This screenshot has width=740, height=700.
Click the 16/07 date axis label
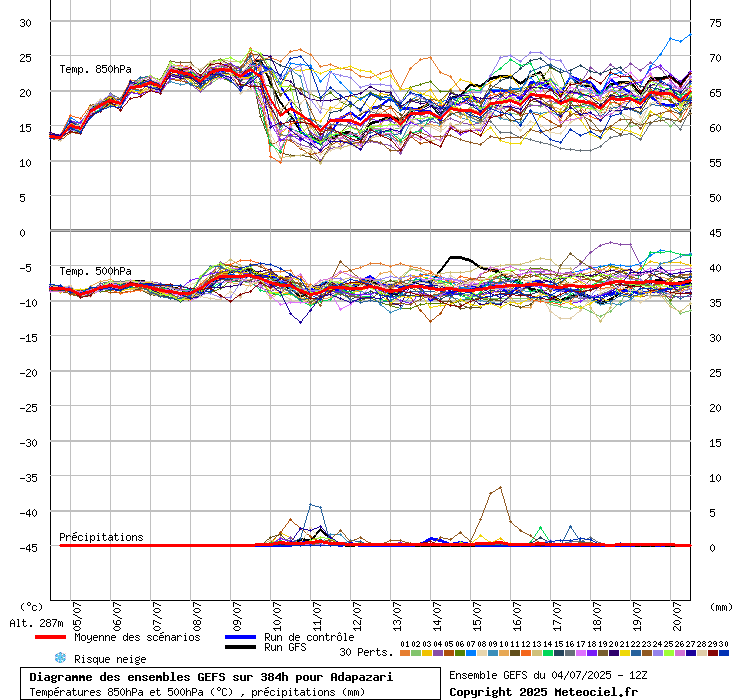(517, 616)
